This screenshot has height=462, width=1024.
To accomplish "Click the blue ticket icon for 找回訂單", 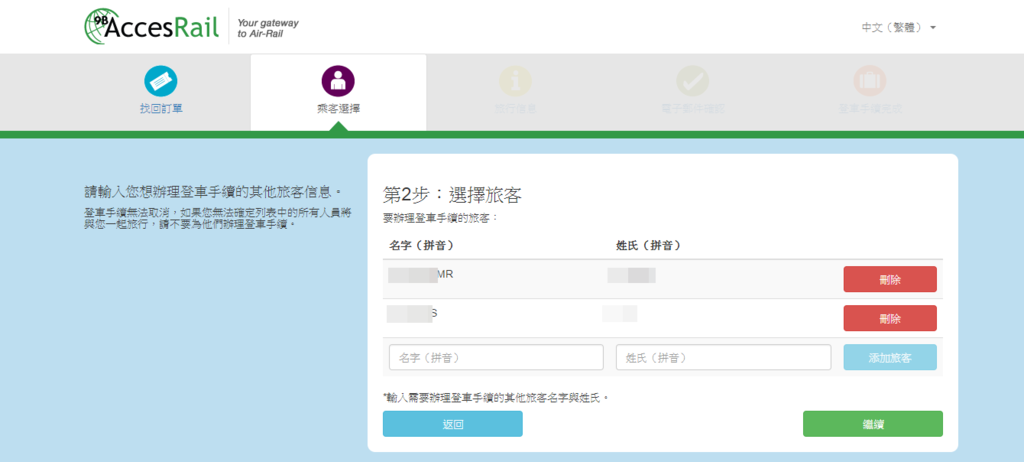I will (161, 82).
